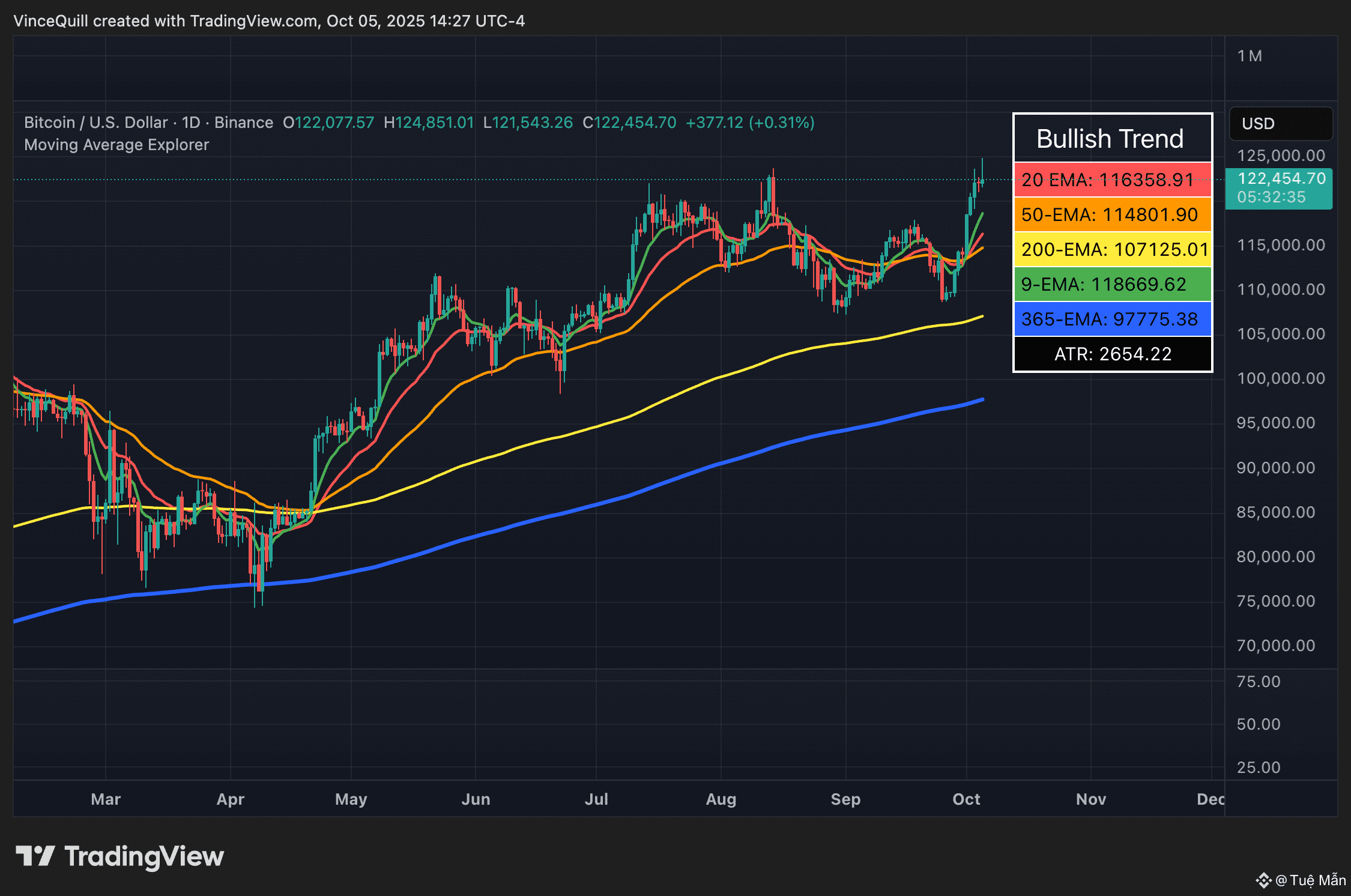Click the blue 365-EMA table row
Screen dimensions: 1351x896
pyautogui.click(x=1112, y=319)
